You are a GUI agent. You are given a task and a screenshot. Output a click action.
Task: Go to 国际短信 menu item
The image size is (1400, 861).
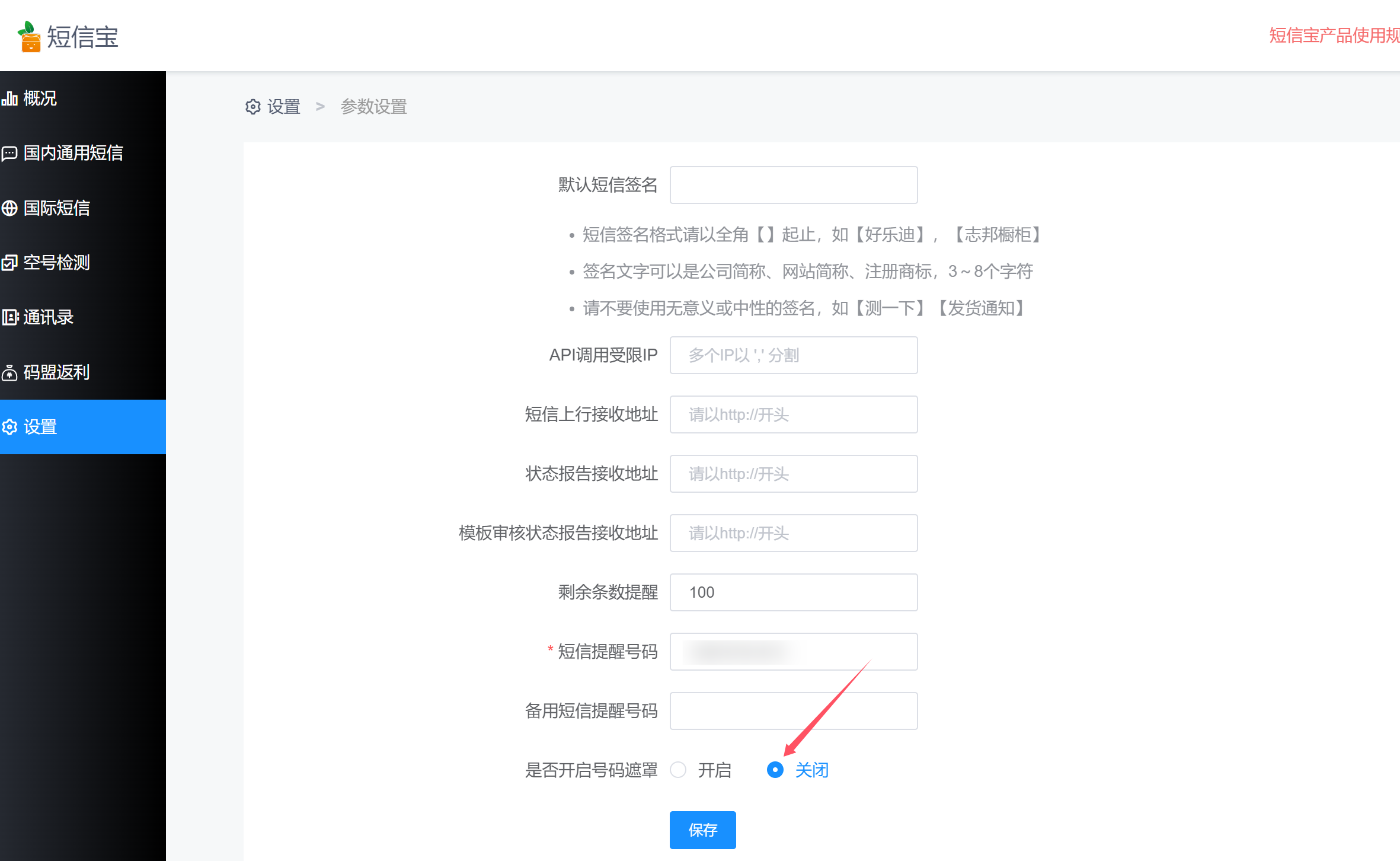57,208
